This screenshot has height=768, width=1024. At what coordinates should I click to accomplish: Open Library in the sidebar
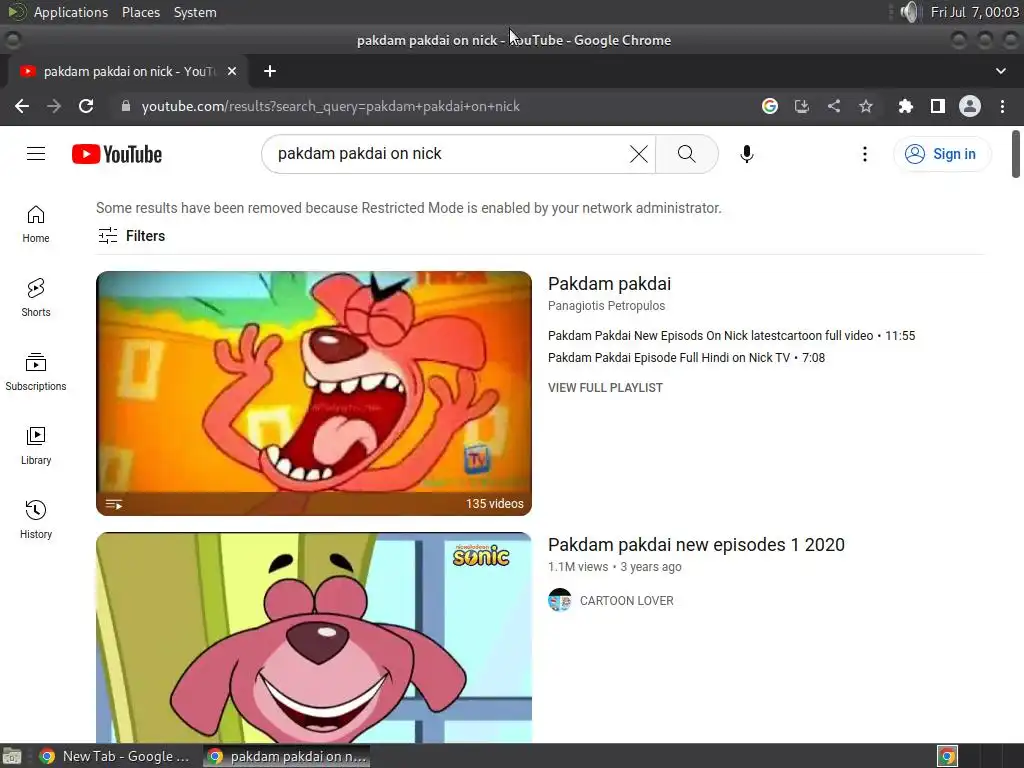36,445
